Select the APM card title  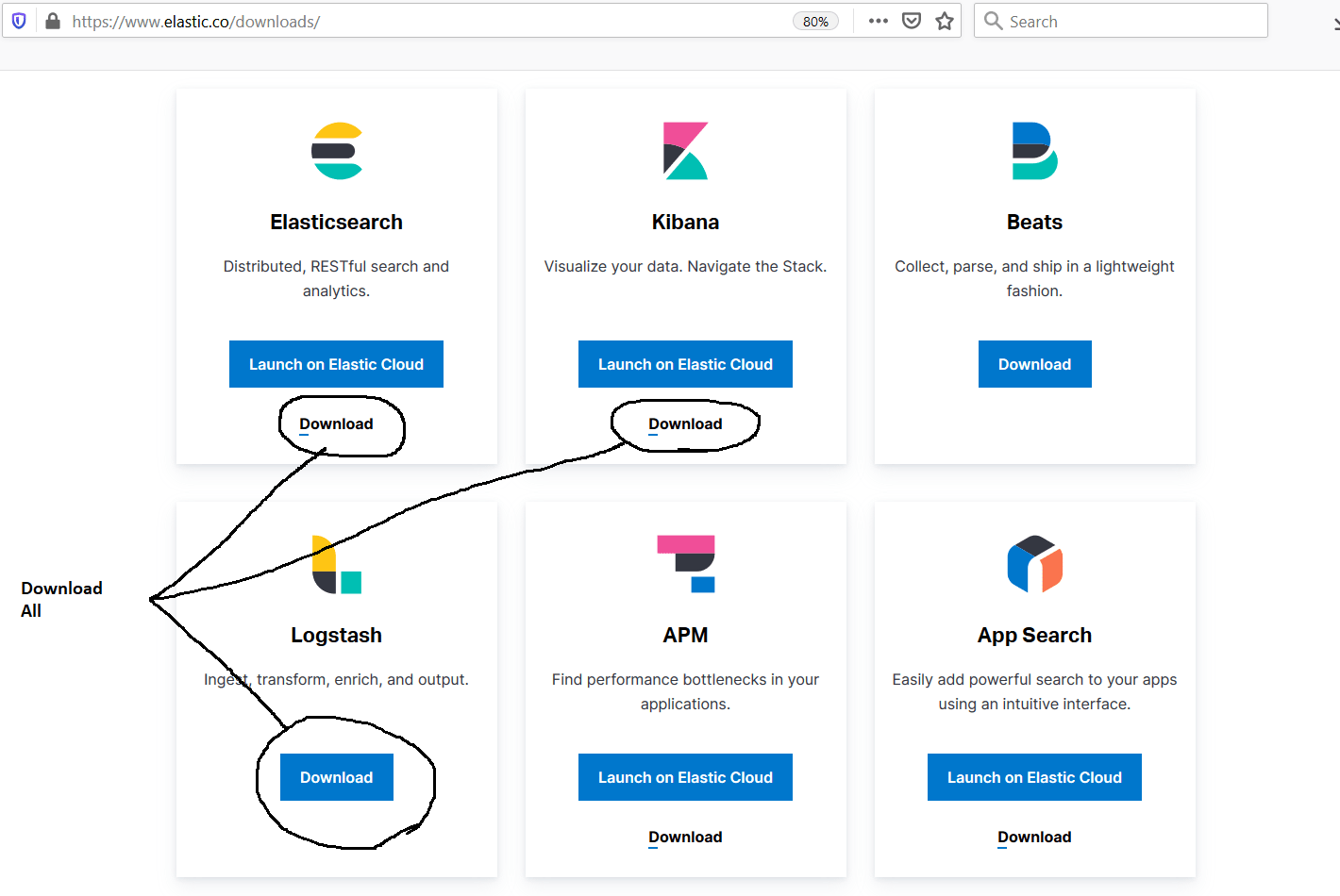click(686, 636)
